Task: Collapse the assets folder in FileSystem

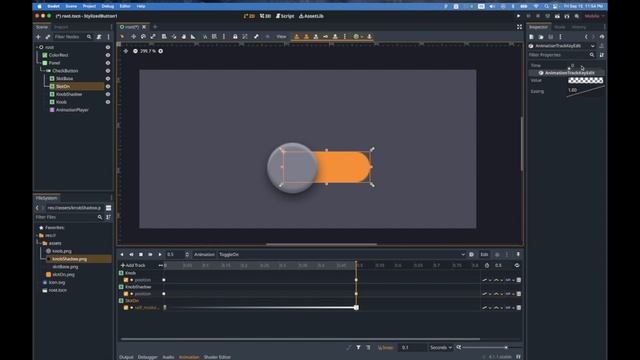Action: (40, 243)
